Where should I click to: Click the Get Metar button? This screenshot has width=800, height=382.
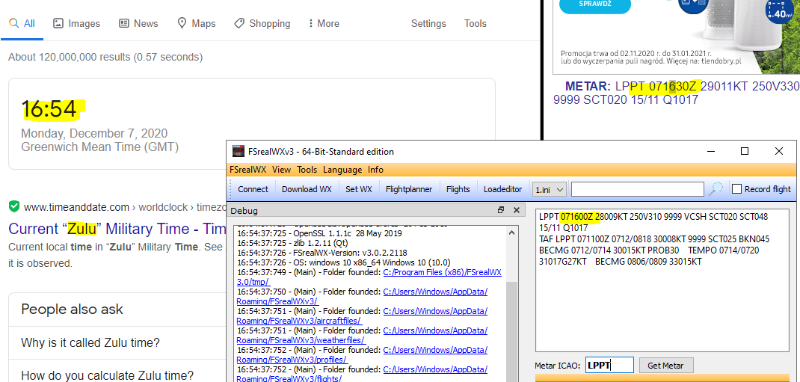point(666,365)
